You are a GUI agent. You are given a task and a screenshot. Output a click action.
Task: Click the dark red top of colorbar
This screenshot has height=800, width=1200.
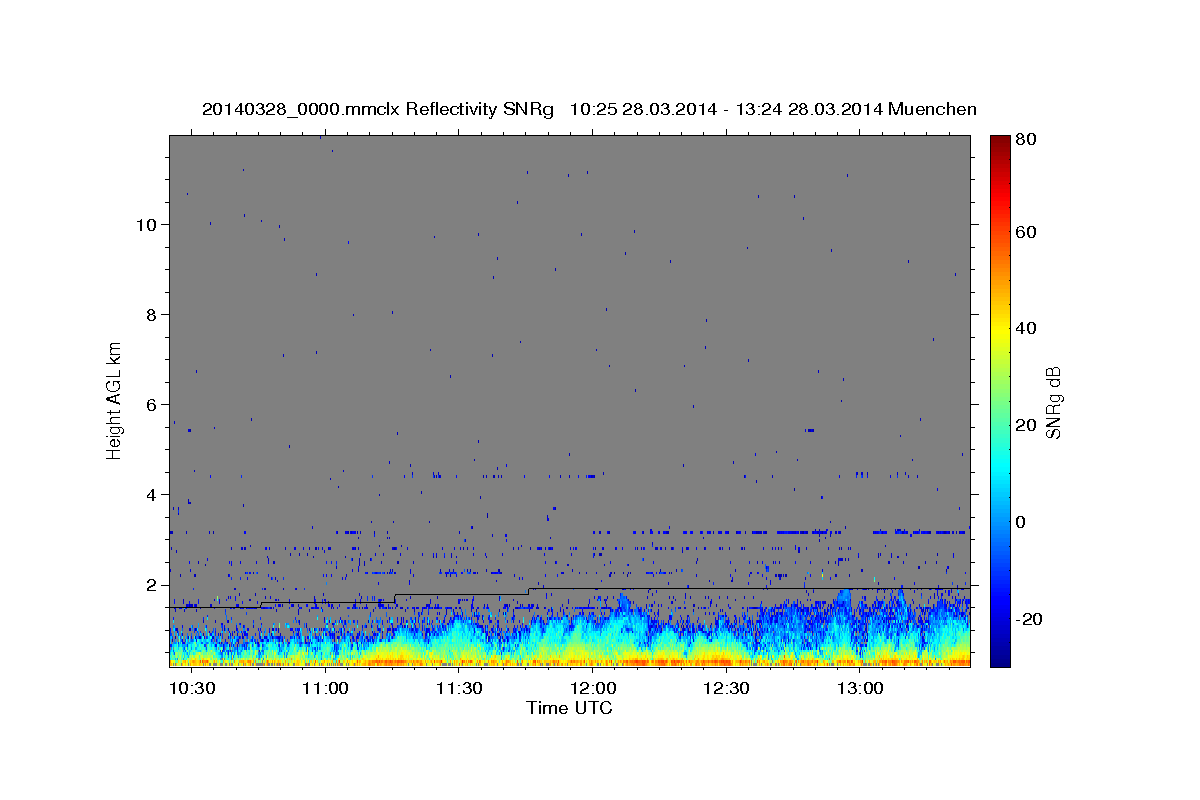1000,142
